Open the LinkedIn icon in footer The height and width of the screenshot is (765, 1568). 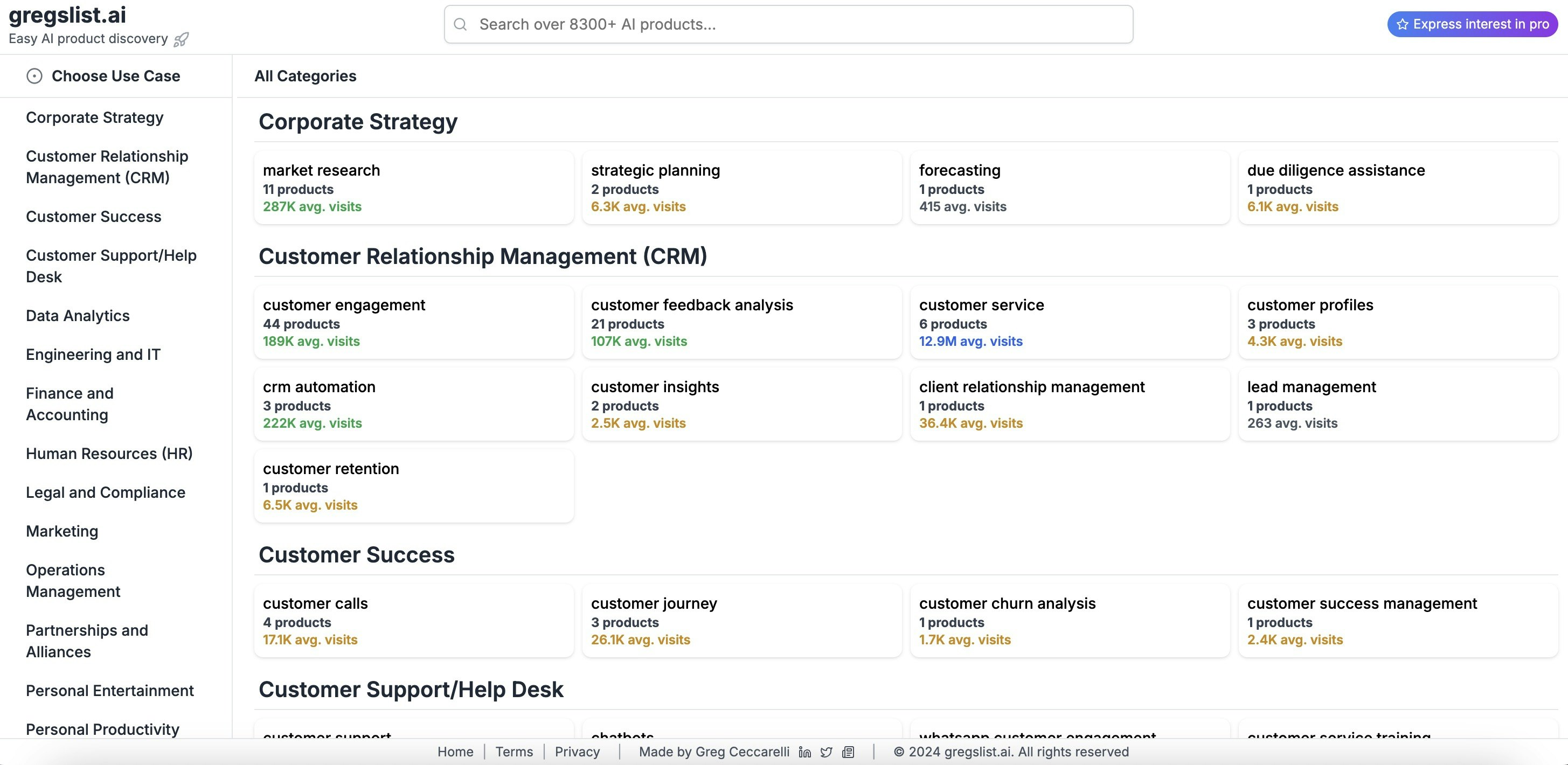(x=804, y=752)
